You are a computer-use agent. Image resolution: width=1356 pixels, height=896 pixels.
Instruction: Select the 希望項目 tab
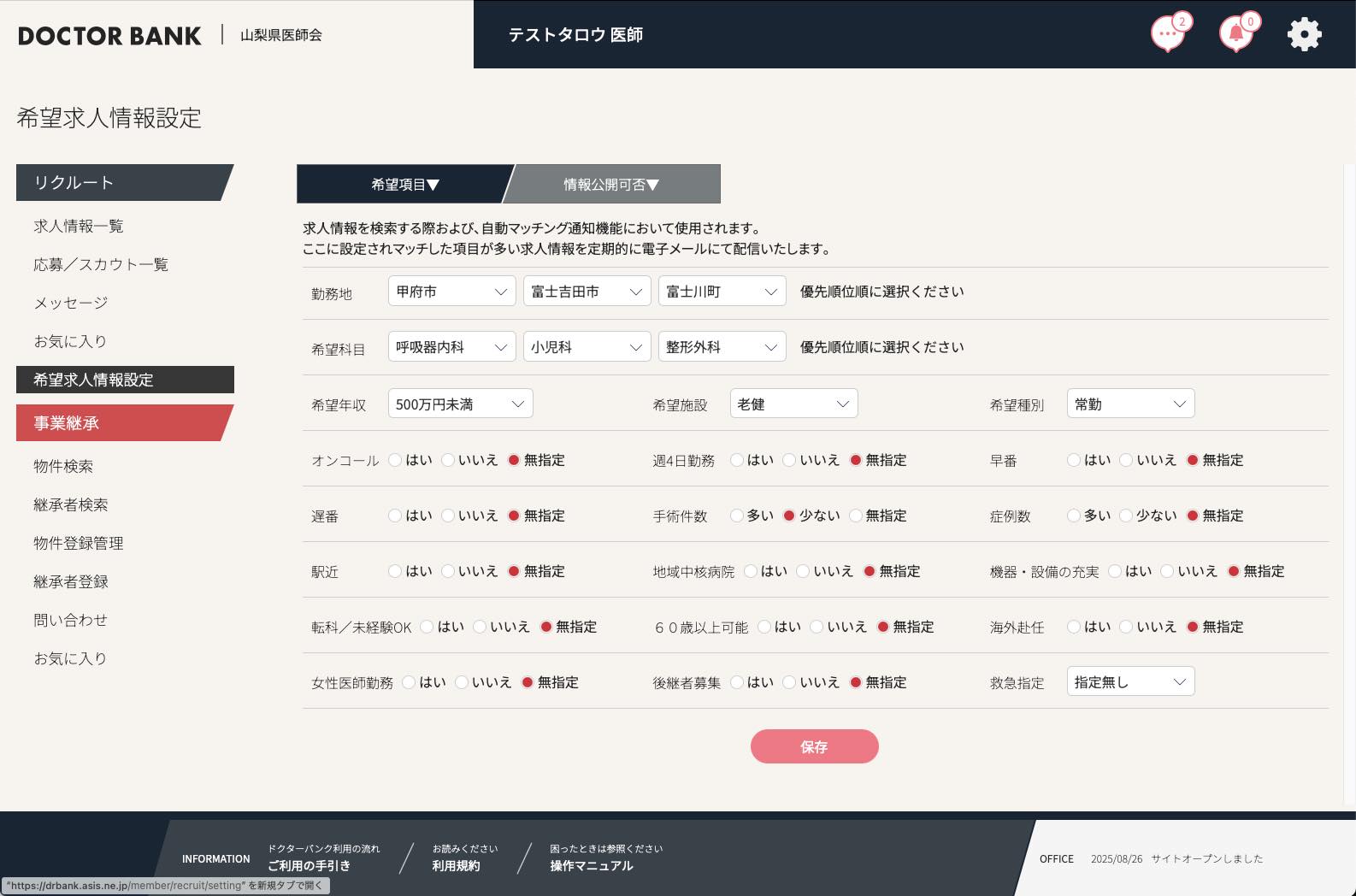click(x=404, y=185)
